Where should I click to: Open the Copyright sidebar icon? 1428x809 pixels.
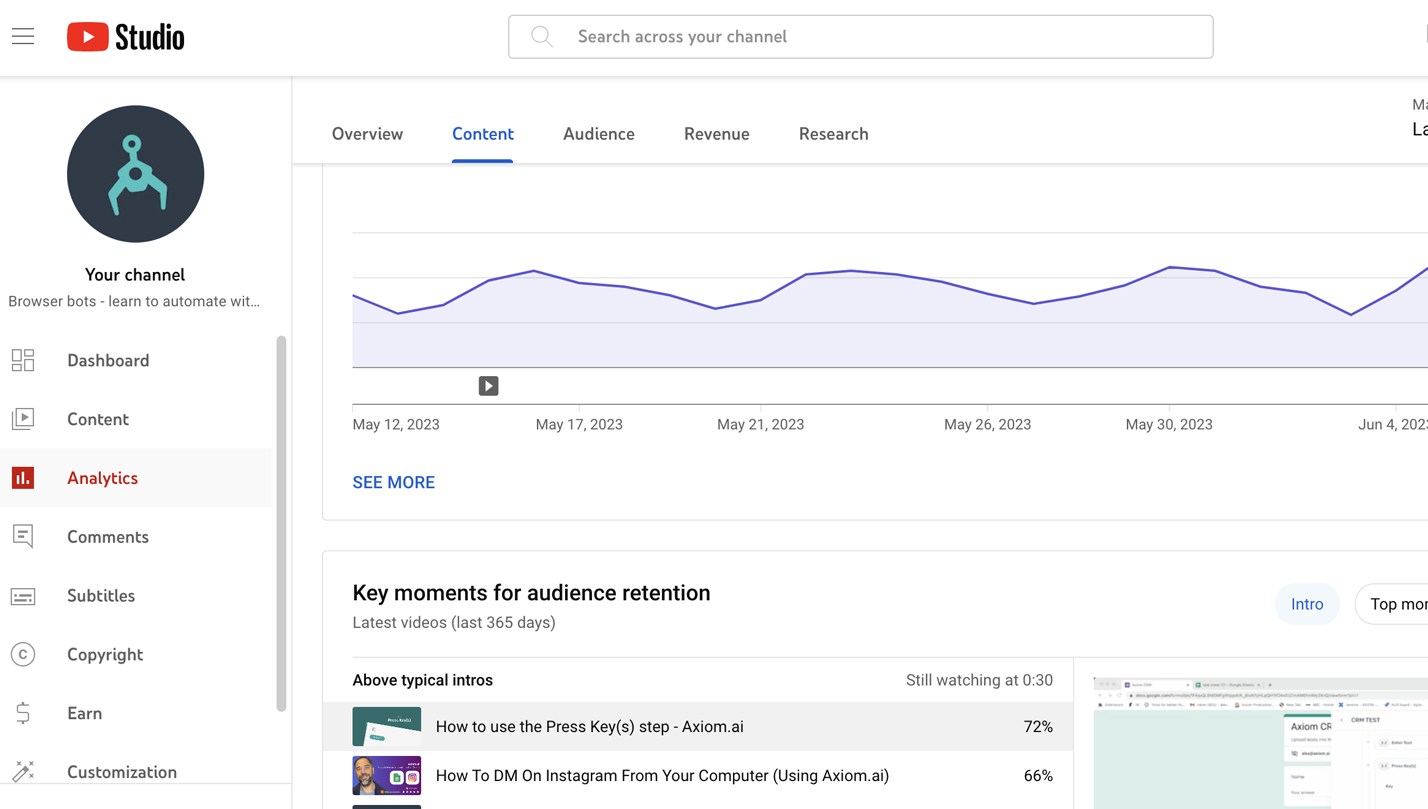pyautogui.click(x=23, y=655)
